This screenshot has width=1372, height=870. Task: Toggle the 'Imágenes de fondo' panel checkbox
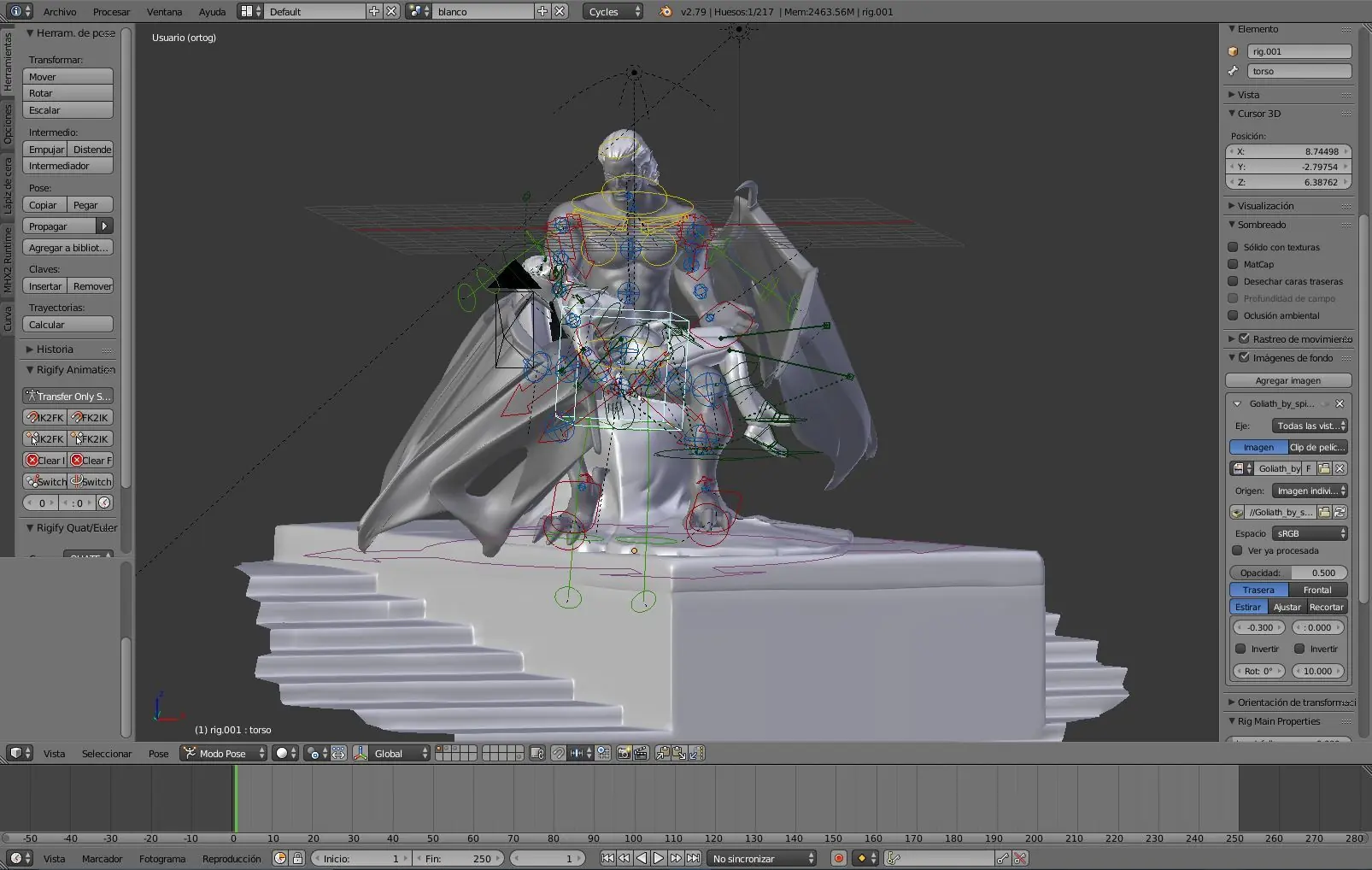(x=1245, y=357)
